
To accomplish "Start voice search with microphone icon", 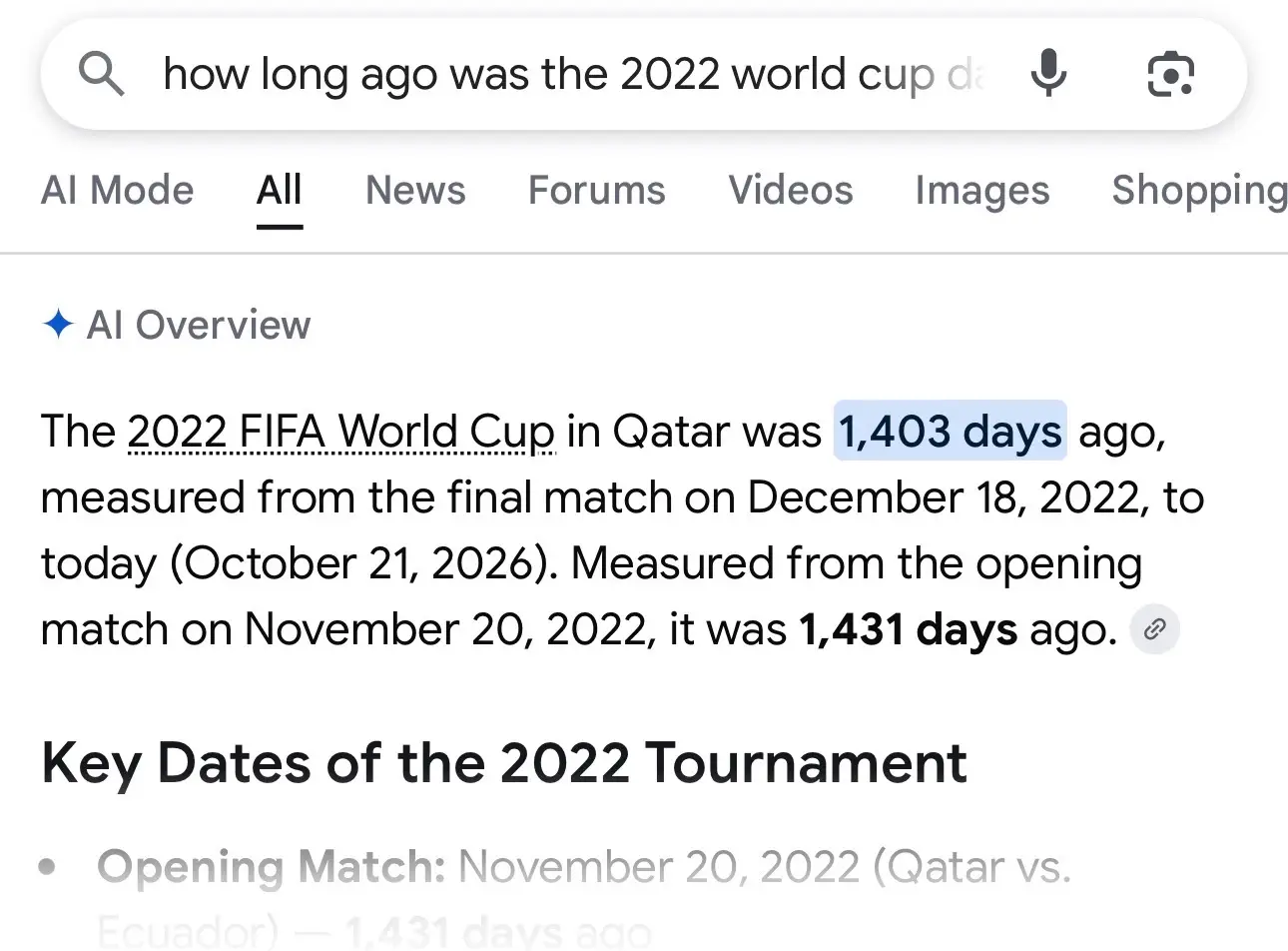I will [1047, 73].
